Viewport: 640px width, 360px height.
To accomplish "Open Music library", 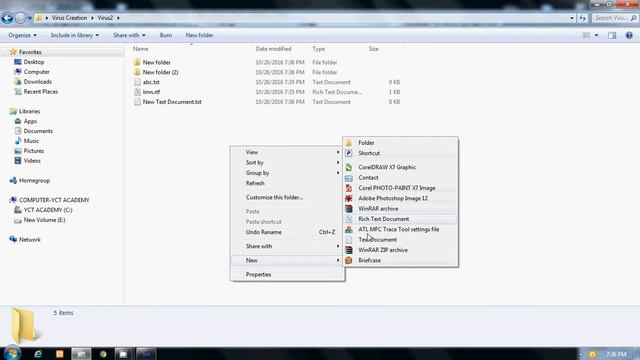I will 31,141.
